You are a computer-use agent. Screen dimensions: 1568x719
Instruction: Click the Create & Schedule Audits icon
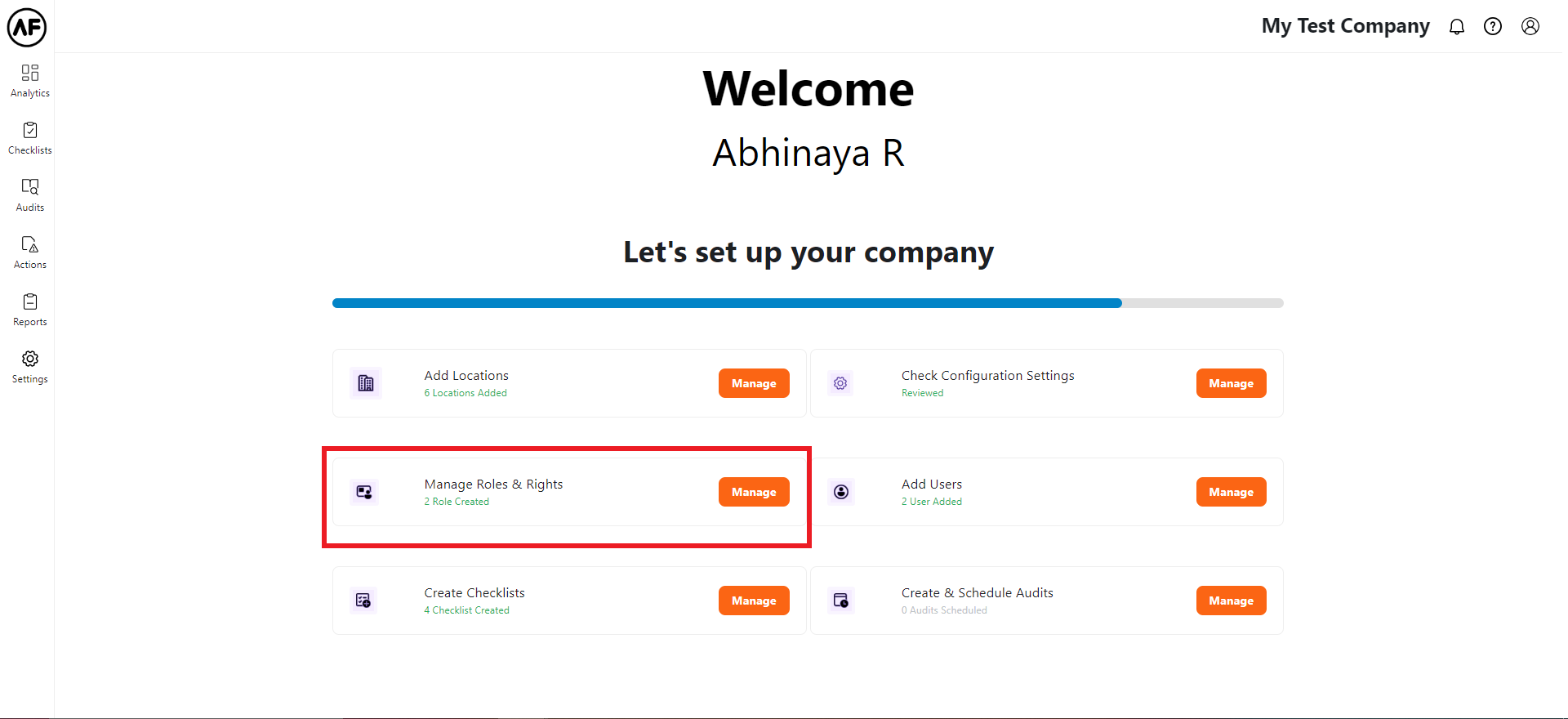click(841, 601)
